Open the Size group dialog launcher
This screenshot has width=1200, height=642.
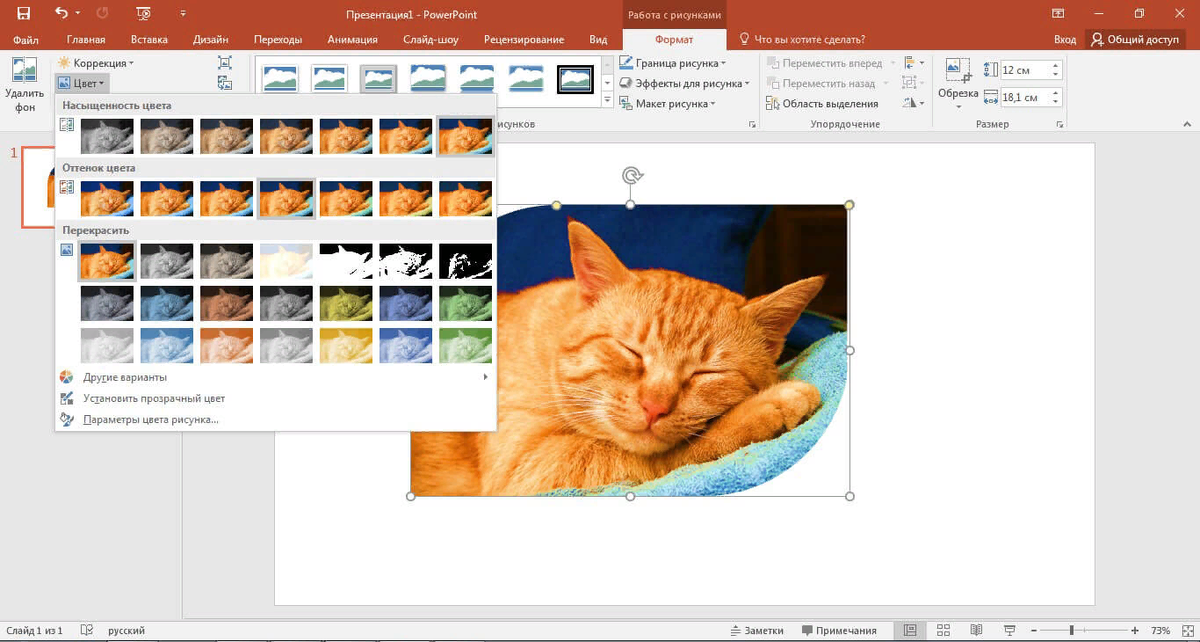[x=1059, y=125]
